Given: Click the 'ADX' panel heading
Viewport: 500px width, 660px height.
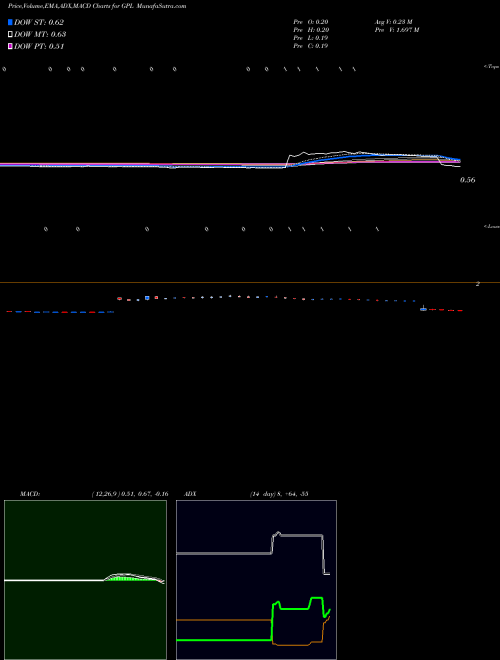Looking at the screenshot, I should 190,494.
